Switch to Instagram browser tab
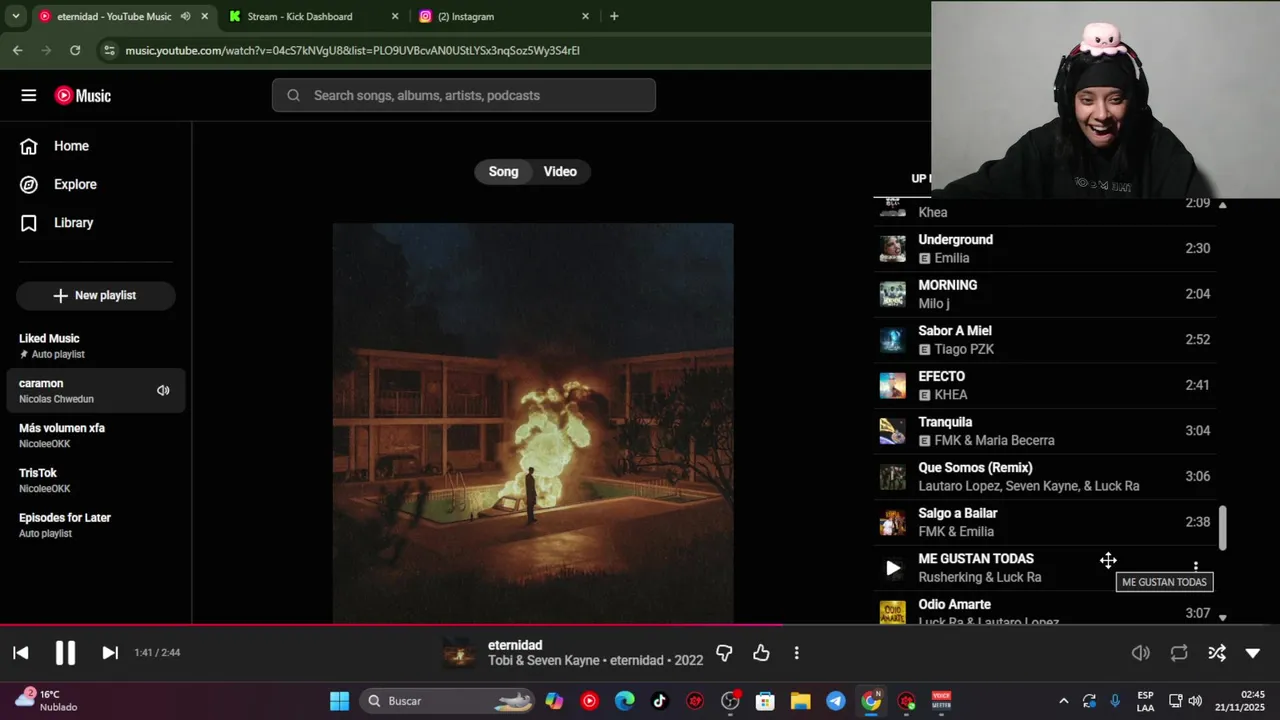Image resolution: width=1280 pixels, height=720 pixels. tap(502, 17)
